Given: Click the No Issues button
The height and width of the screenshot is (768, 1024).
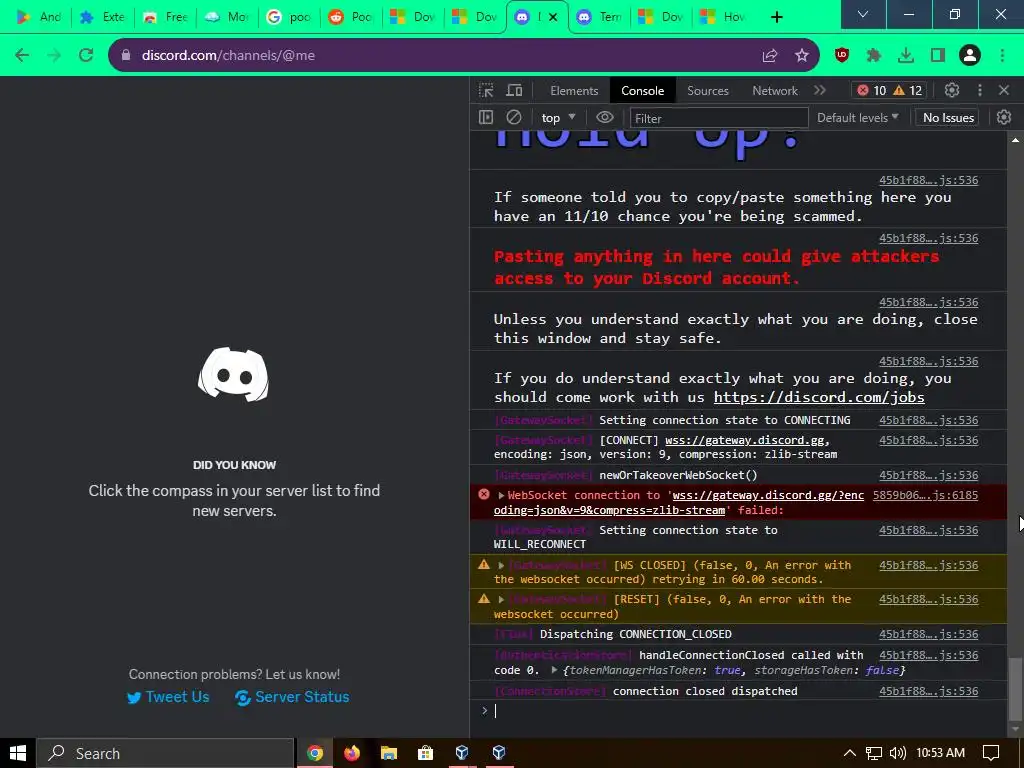Looking at the screenshot, I should click(948, 118).
